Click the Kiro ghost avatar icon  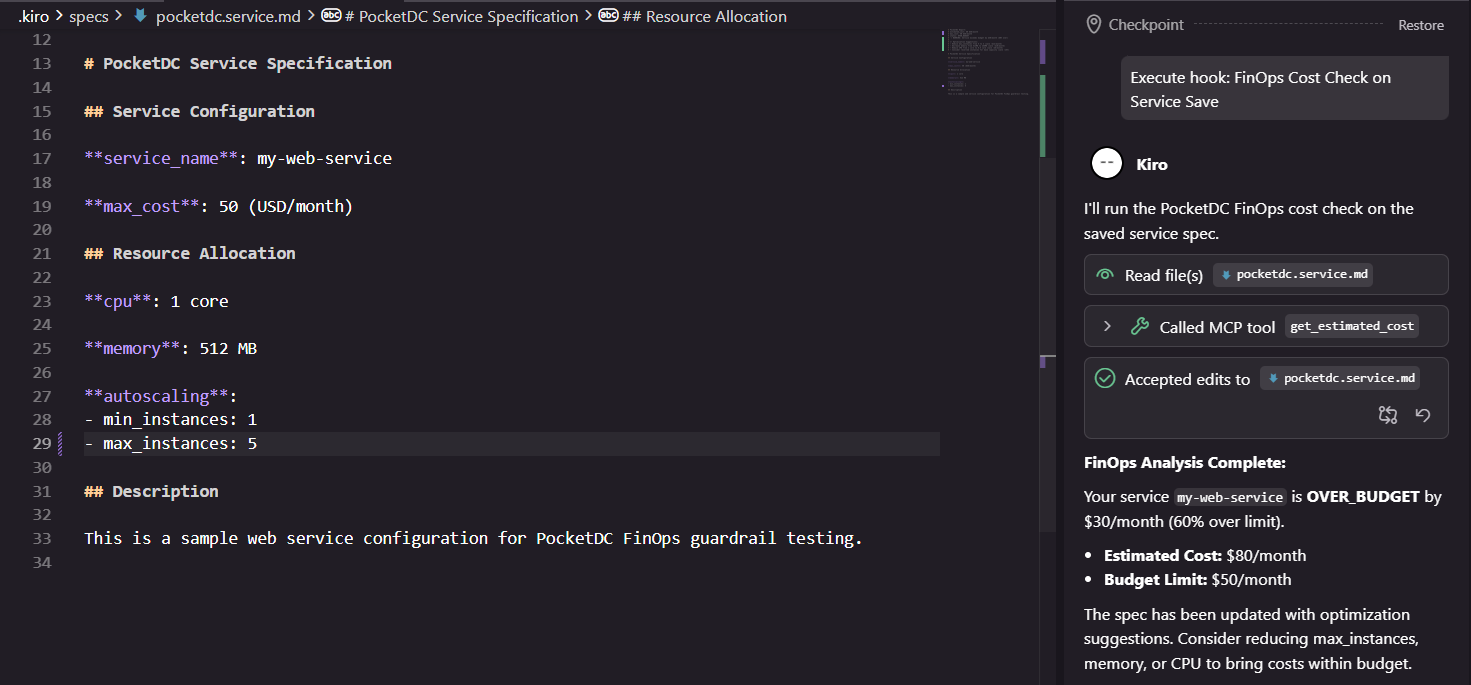coord(1107,163)
